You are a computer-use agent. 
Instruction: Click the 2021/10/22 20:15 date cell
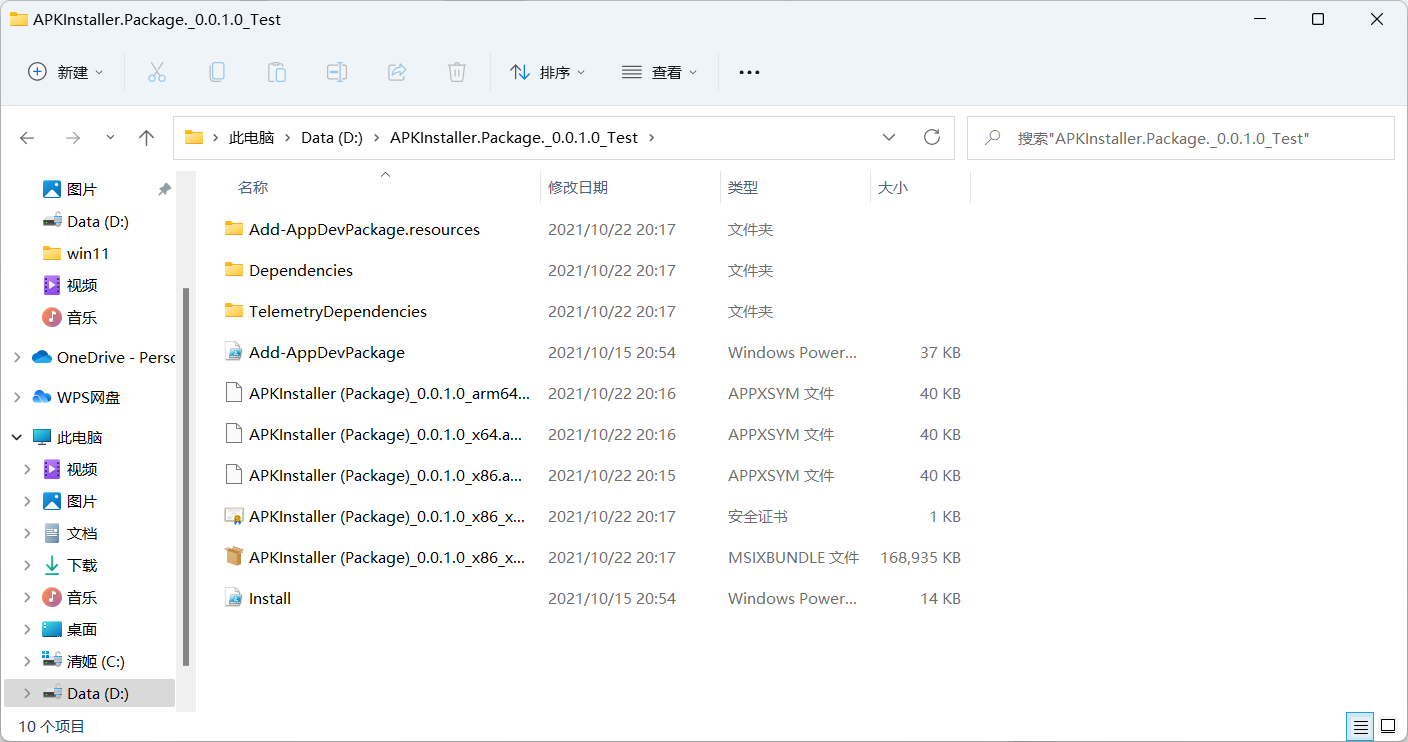pyautogui.click(x=612, y=475)
